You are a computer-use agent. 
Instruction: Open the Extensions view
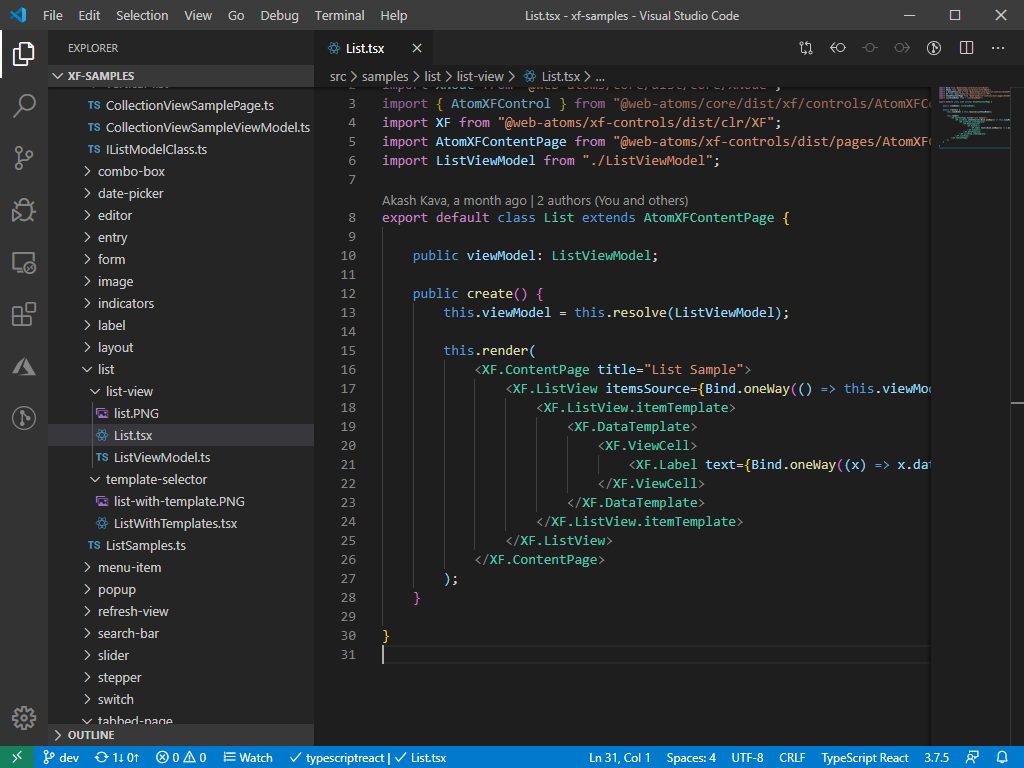[24, 315]
